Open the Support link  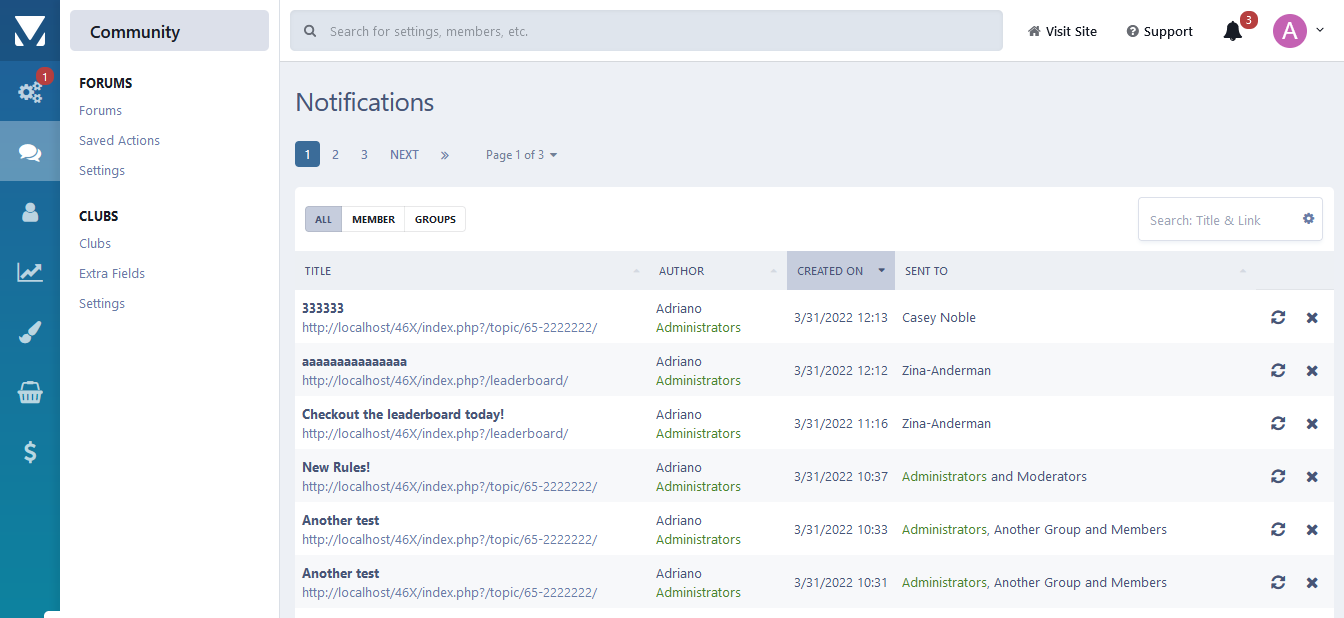(1159, 31)
